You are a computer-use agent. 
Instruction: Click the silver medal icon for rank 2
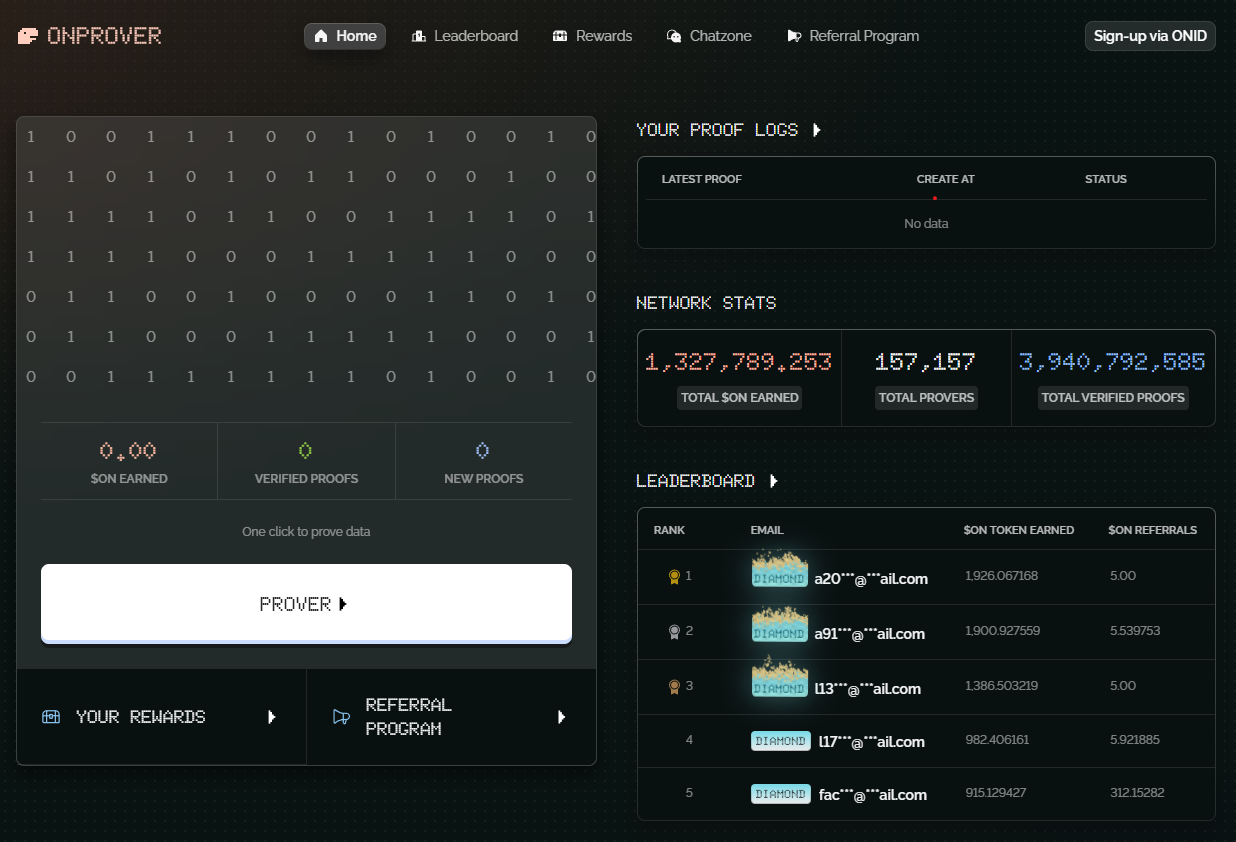click(674, 631)
